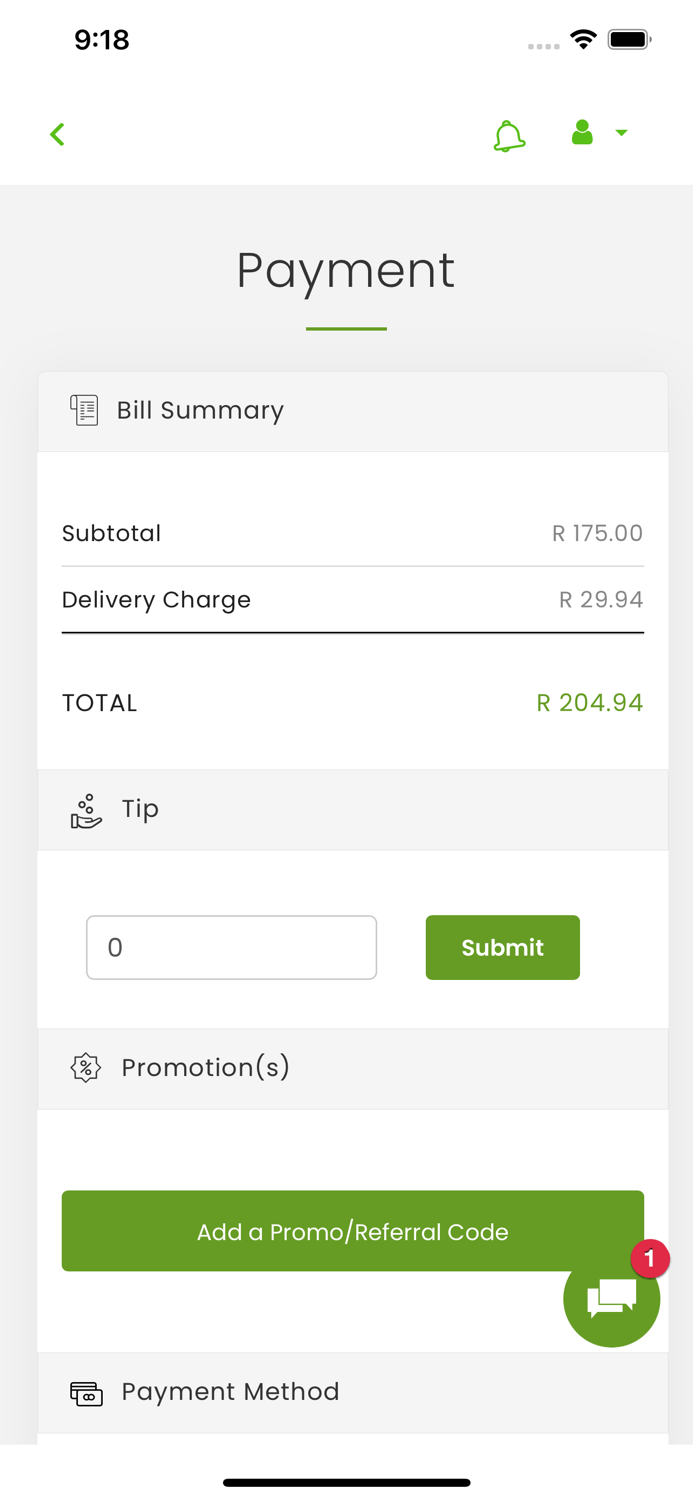Viewport: 693px width, 1500px height.
Task: Click the Bill Summary receipt icon
Action: point(84,410)
